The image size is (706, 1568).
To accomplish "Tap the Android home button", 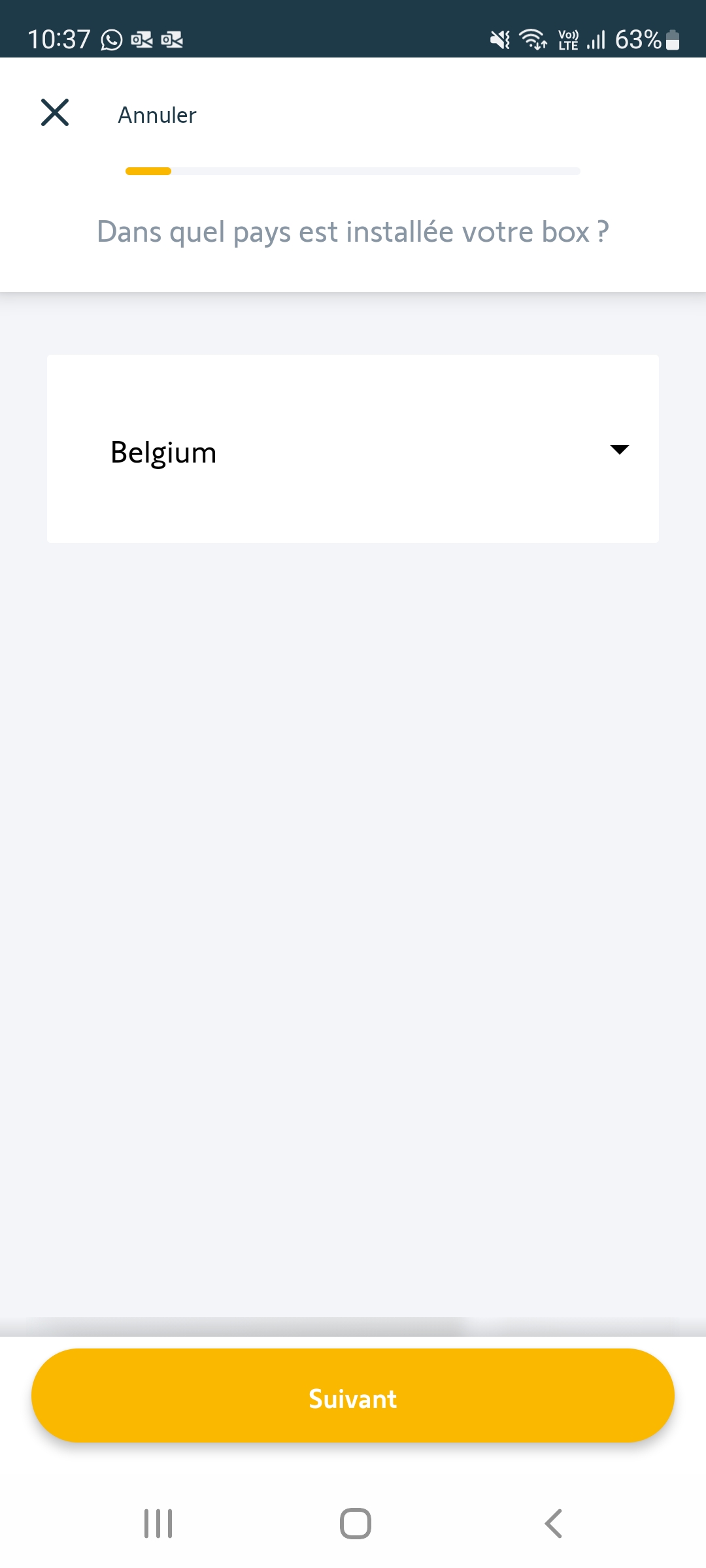I will [x=356, y=1524].
